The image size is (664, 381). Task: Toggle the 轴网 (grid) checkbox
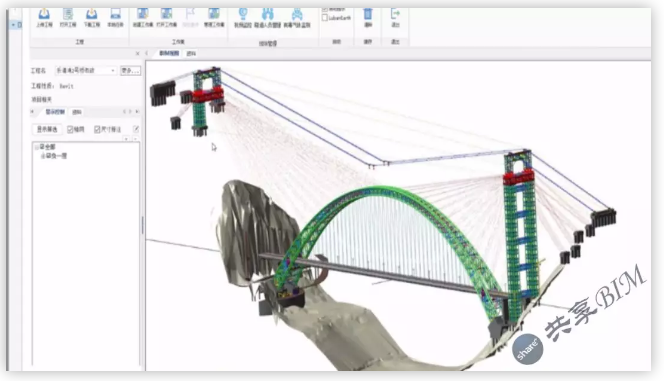tap(70, 129)
